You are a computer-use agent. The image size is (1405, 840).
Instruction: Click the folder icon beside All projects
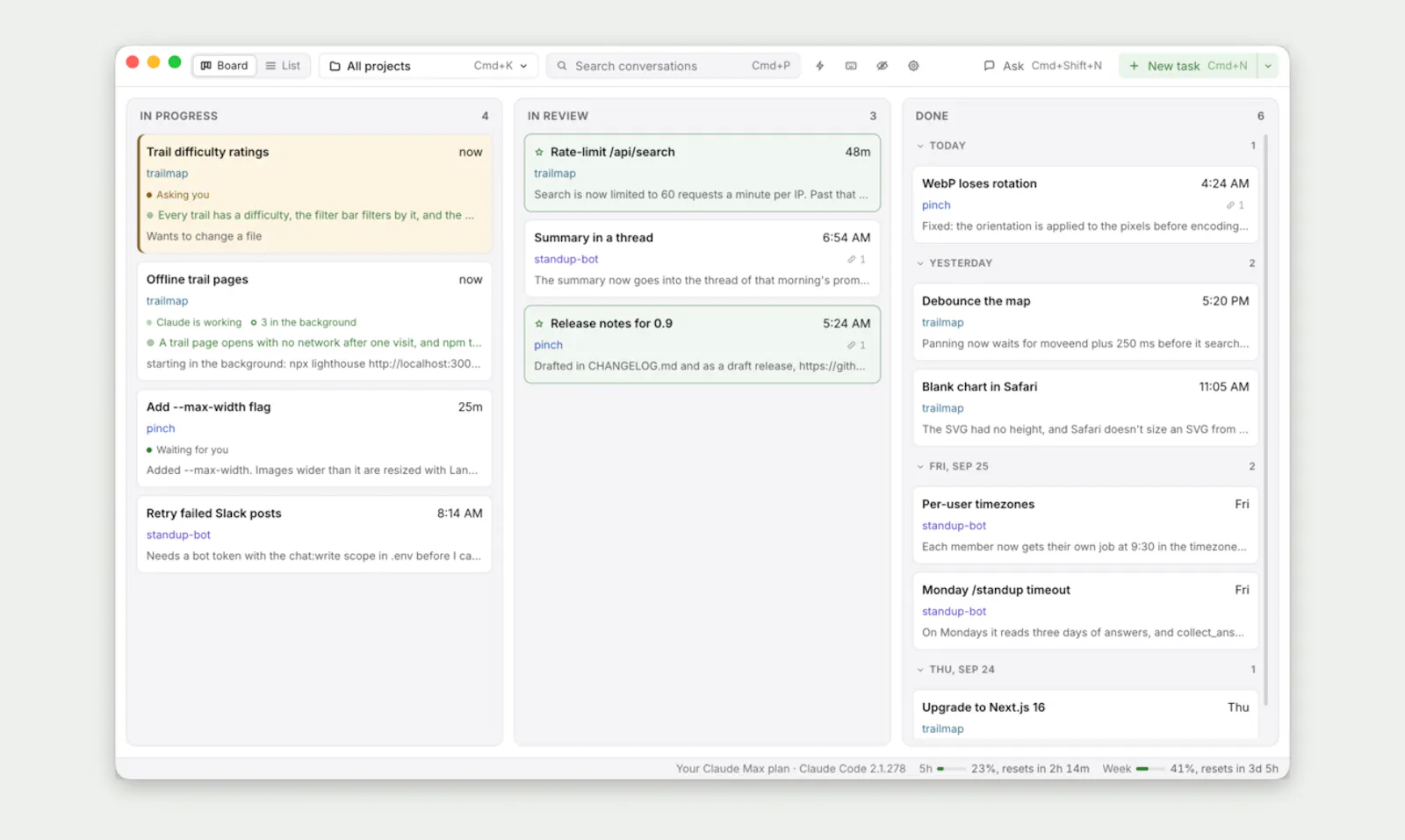[x=335, y=66]
